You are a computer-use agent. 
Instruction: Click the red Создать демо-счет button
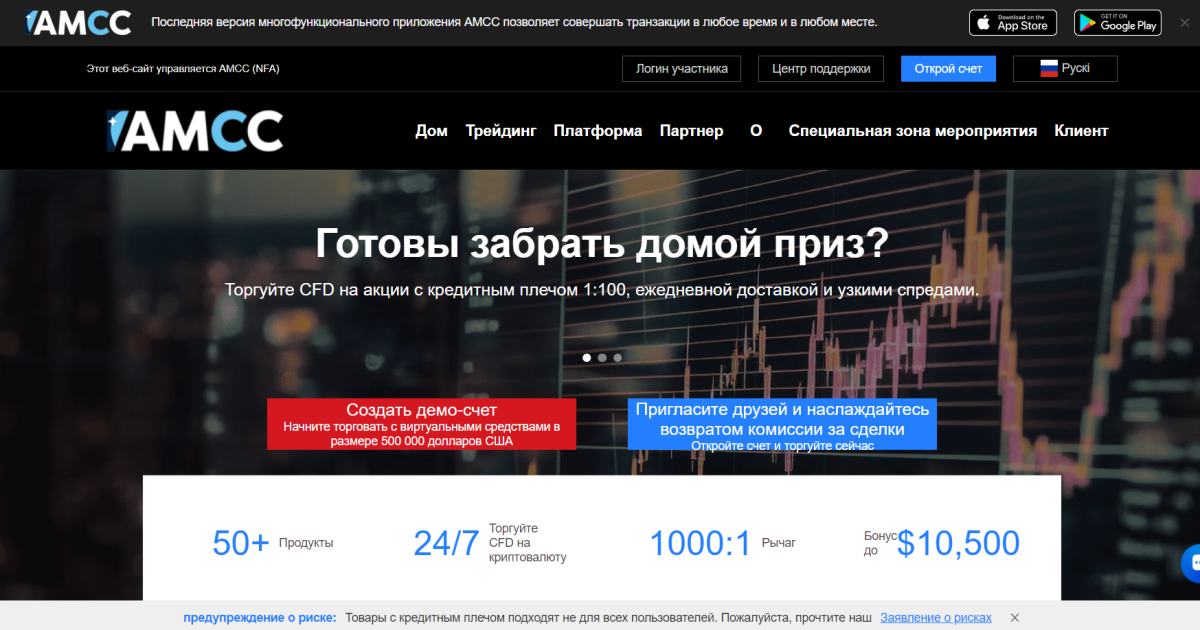[x=422, y=424]
